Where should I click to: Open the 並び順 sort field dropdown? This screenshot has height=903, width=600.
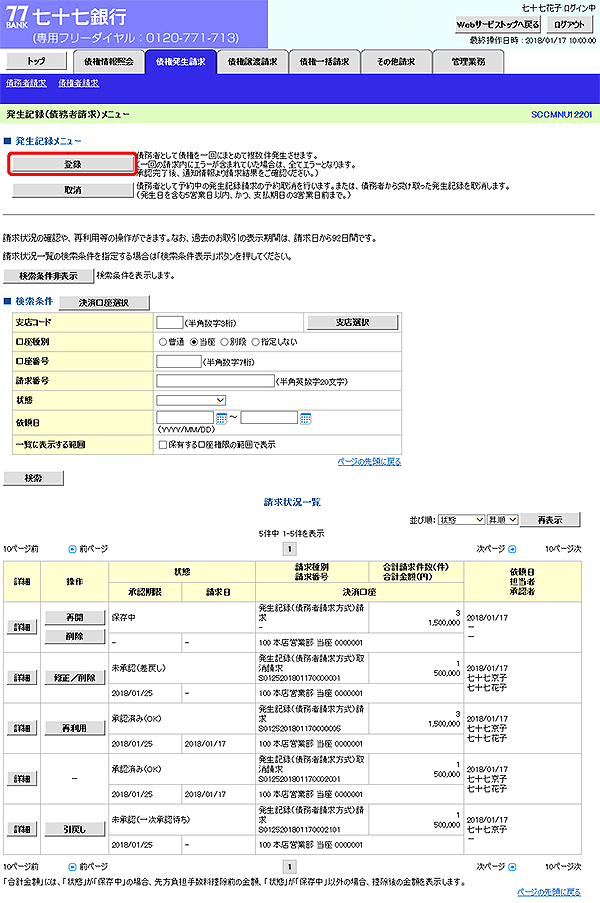click(x=461, y=519)
